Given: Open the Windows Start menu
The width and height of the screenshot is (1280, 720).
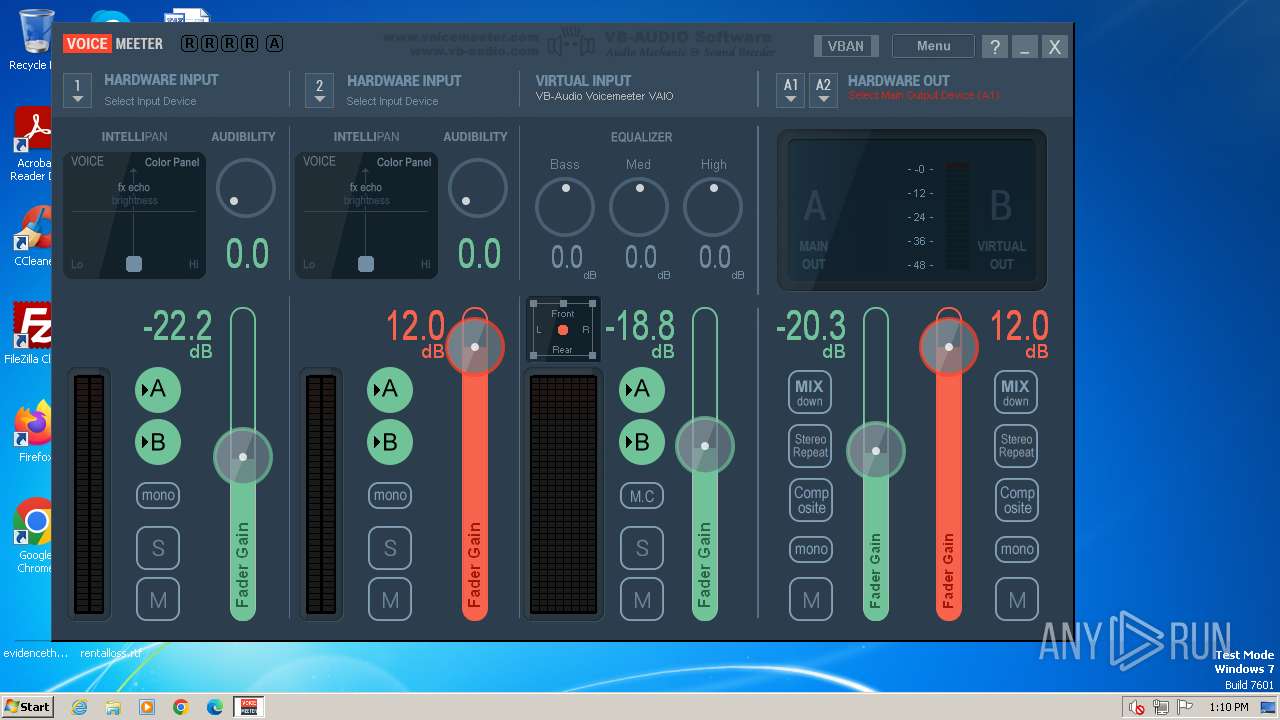Looking at the screenshot, I should point(27,707).
